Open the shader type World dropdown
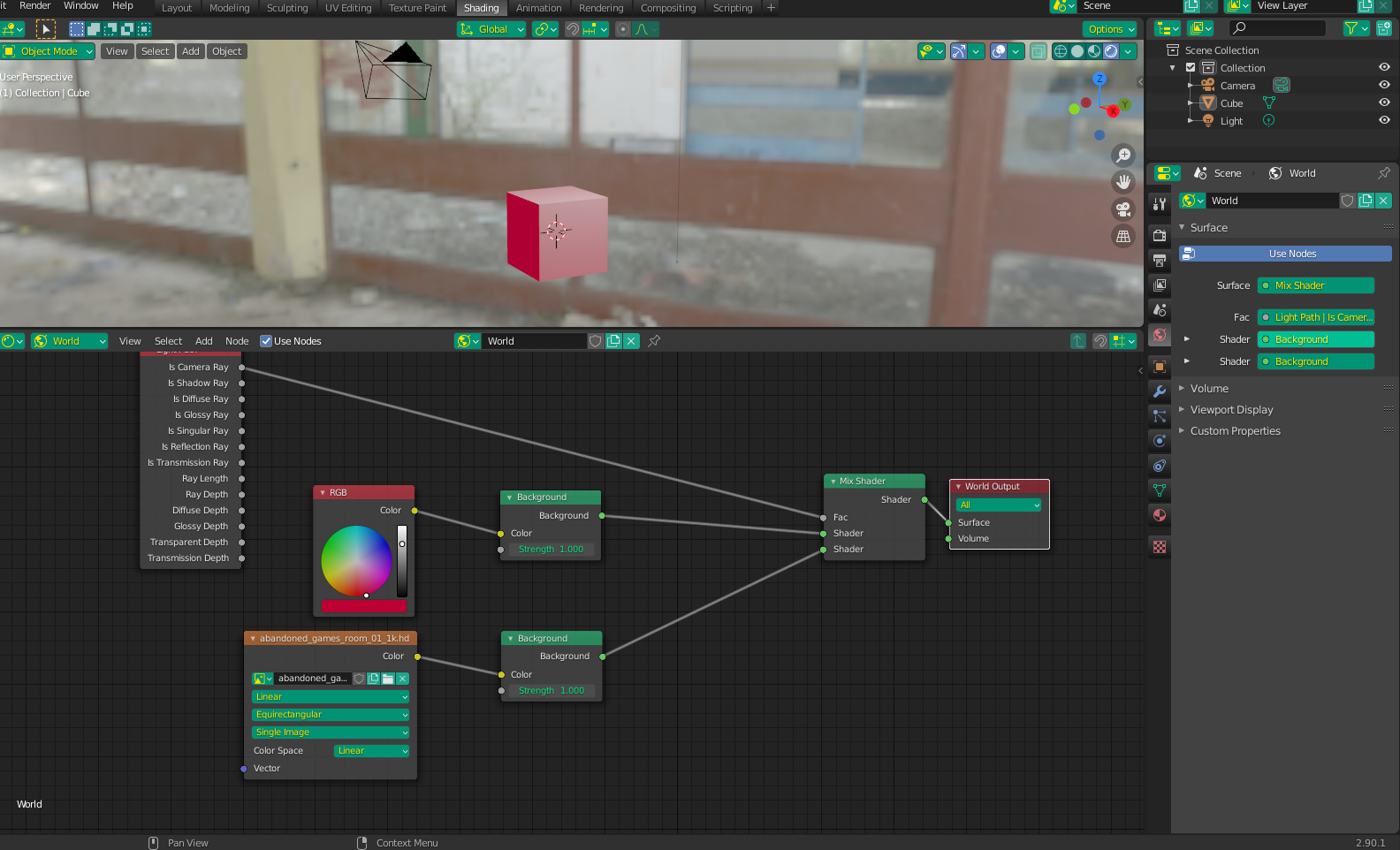Screen dimensions: 1400x850 coord(70,341)
